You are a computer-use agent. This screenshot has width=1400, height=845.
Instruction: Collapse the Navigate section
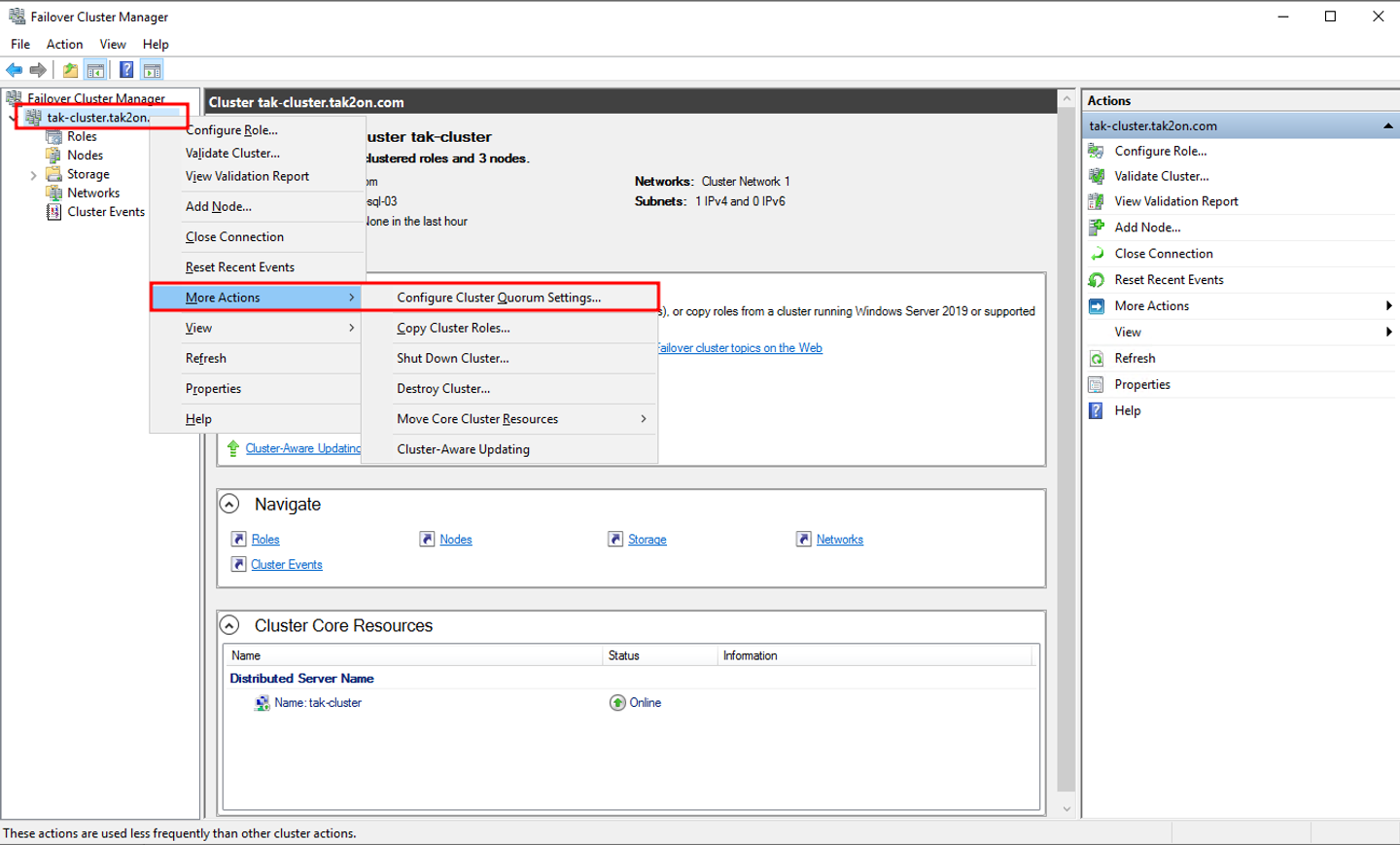[x=229, y=504]
